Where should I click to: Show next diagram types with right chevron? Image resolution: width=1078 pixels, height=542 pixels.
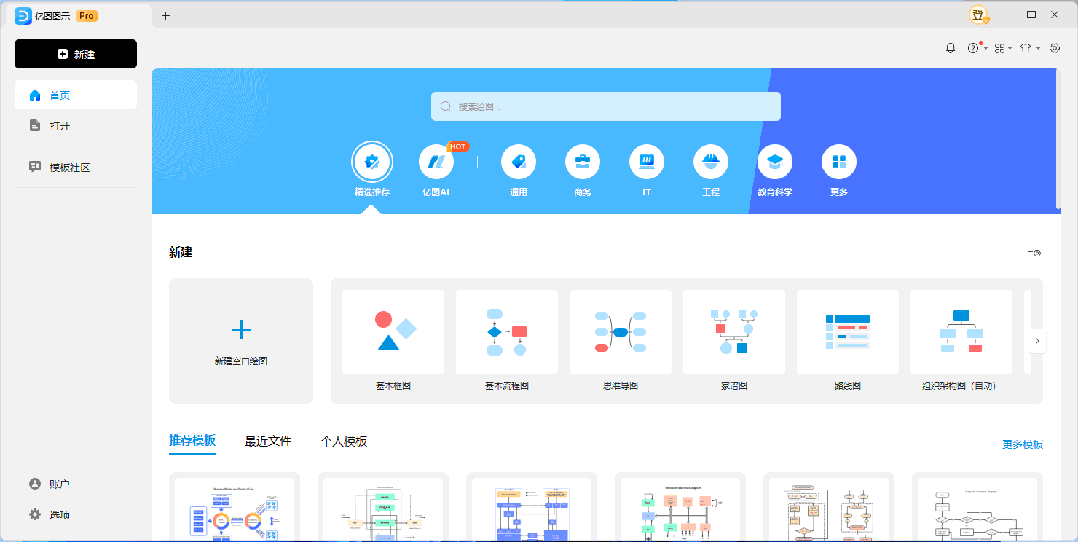[1037, 340]
